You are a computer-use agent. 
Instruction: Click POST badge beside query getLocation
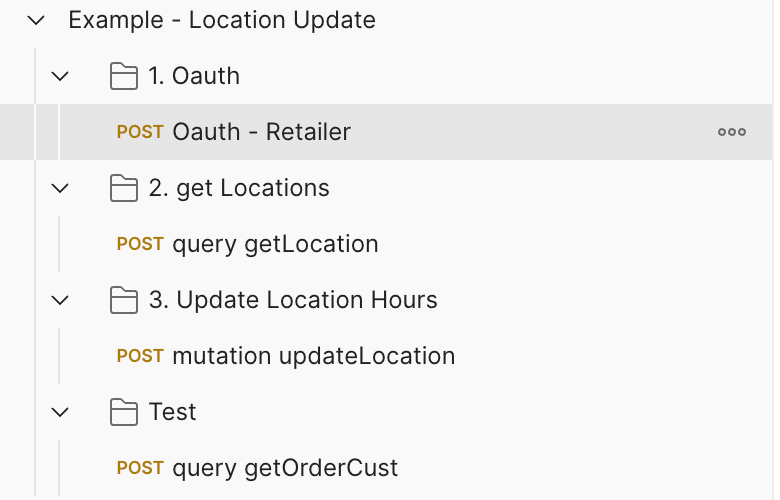[x=140, y=244]
